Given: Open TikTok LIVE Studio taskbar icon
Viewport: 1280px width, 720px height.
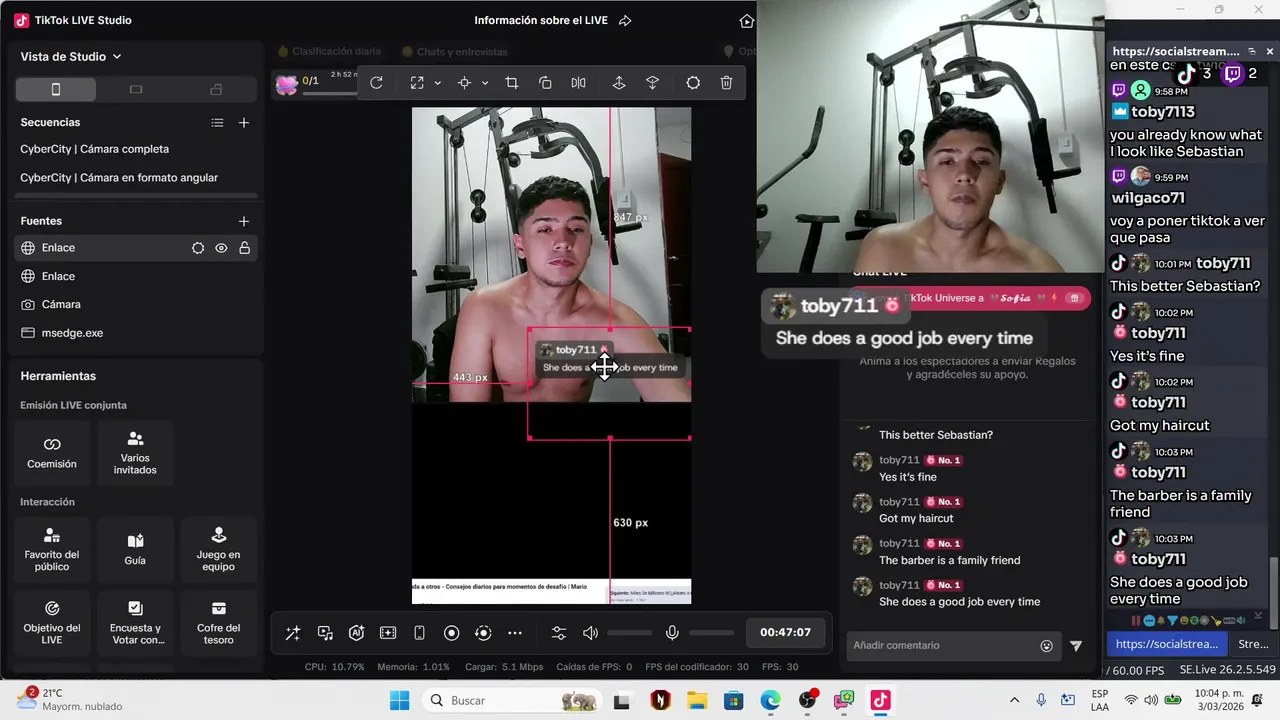Looking at the screenshot, I should (880, 700).
